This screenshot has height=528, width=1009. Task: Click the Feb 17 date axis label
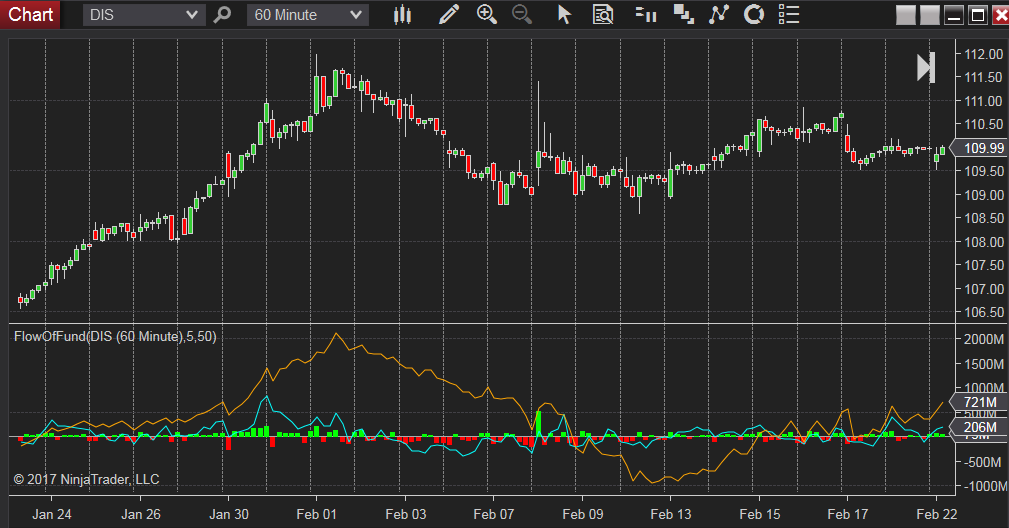click(847, 514)
